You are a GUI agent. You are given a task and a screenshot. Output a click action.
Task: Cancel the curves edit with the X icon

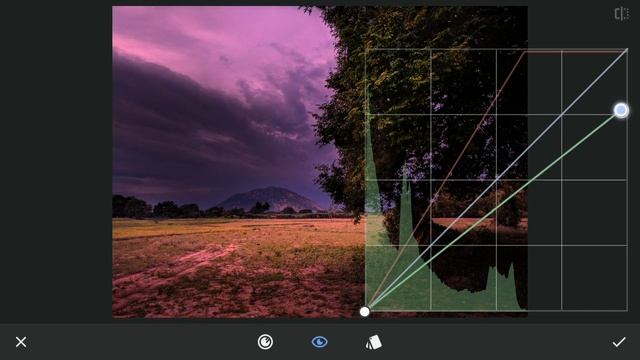(21, 342)
